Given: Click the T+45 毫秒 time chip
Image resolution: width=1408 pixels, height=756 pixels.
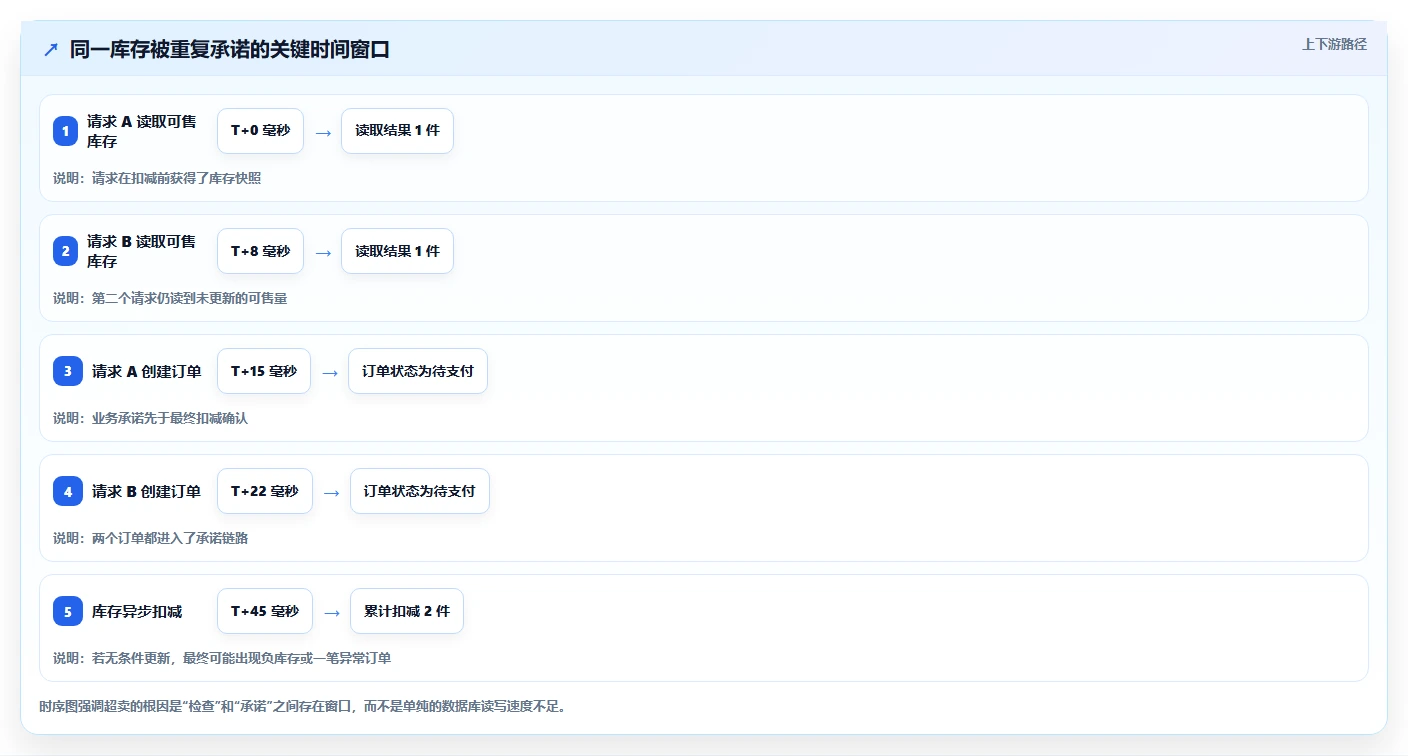Looking at the screenshot, I should pyautogui.click(x=265, y=611).
